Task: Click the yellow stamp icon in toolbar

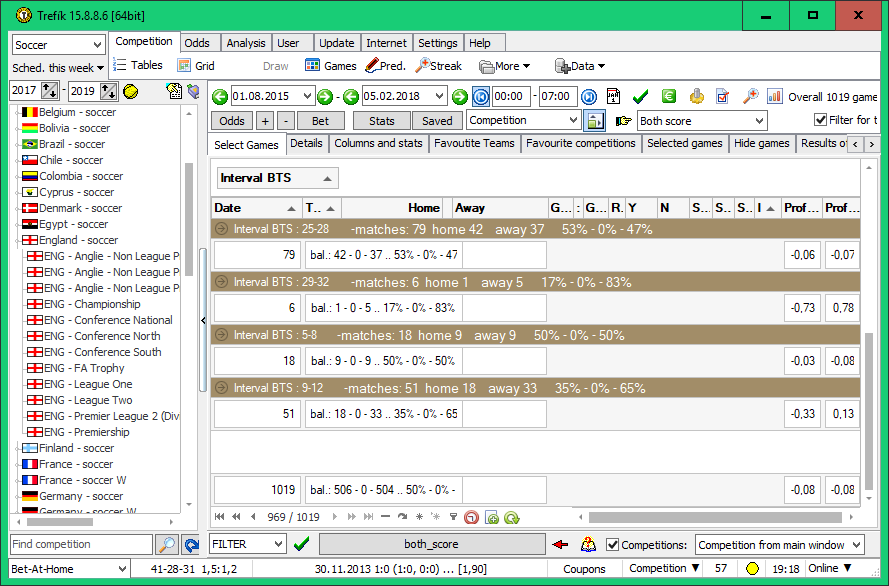Action: [697, 96]
